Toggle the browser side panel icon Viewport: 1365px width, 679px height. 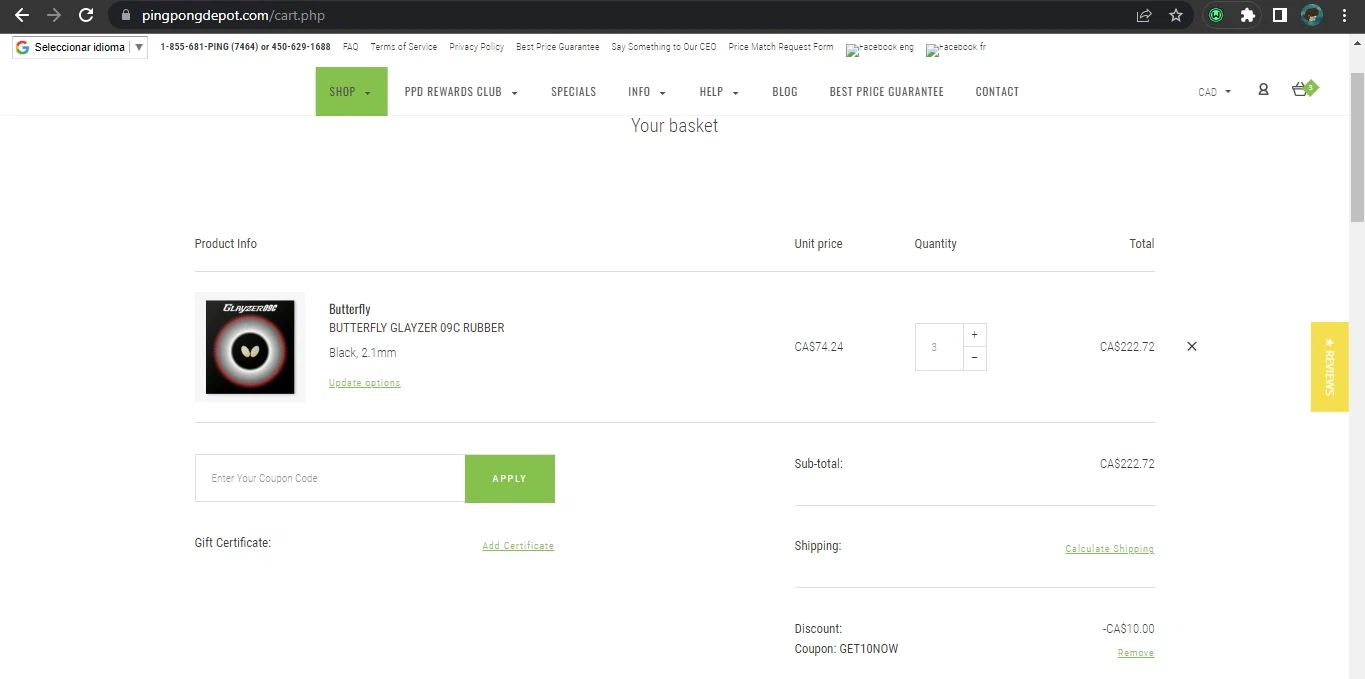click(1279, 15)
